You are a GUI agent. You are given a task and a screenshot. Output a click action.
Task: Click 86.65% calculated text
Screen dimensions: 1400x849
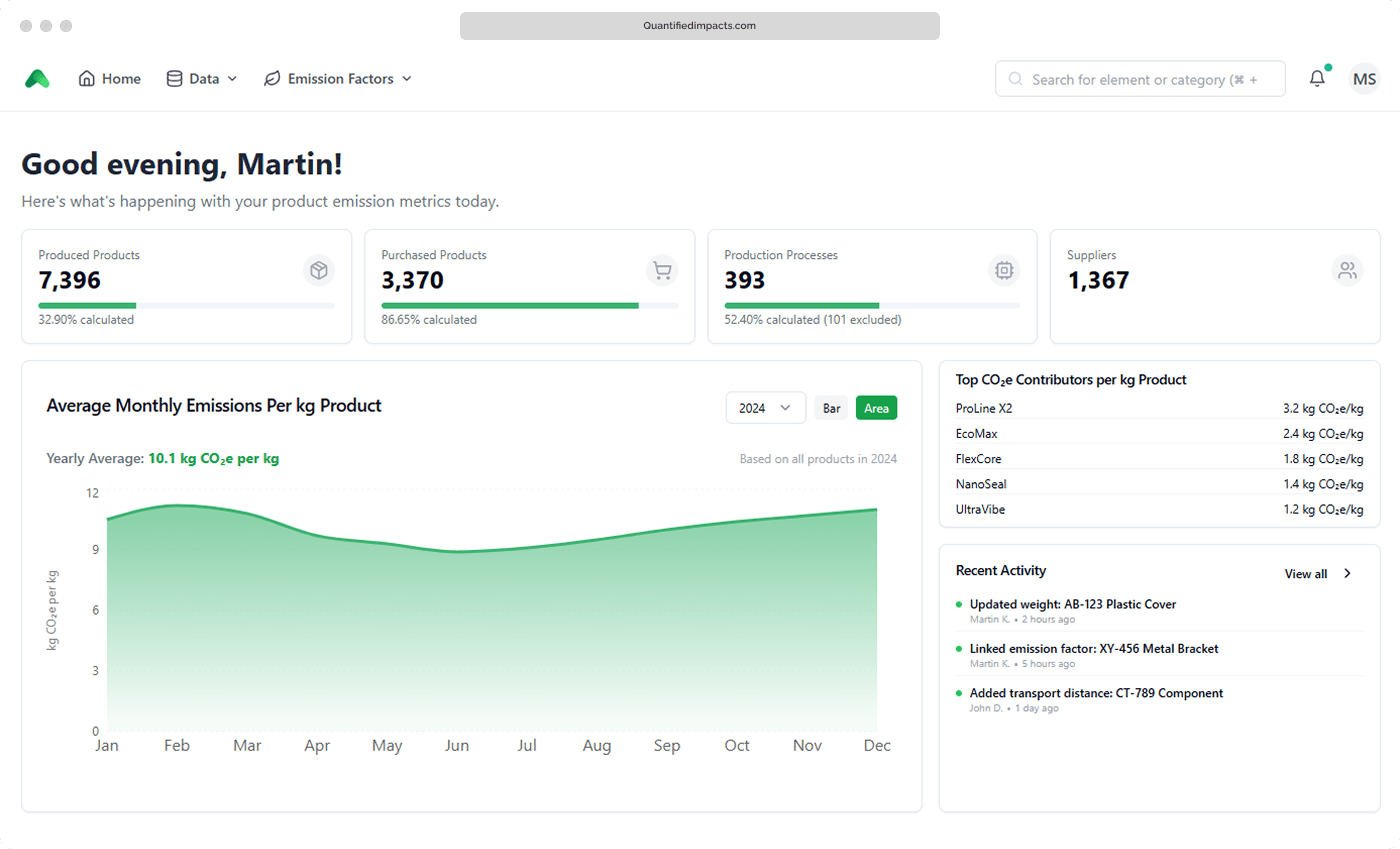point(429,320)
